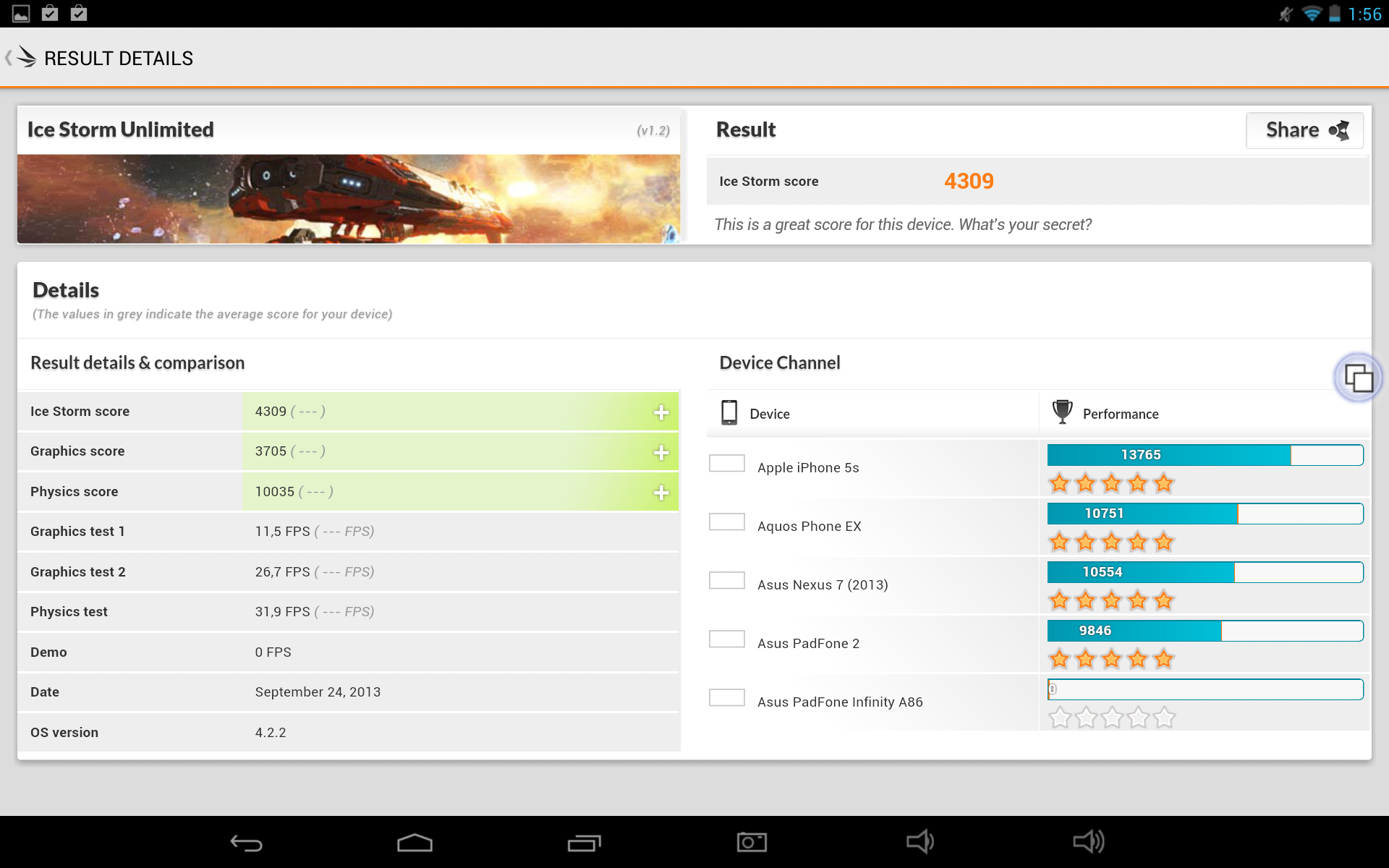Click the Device column header

[x=769, y=414]
